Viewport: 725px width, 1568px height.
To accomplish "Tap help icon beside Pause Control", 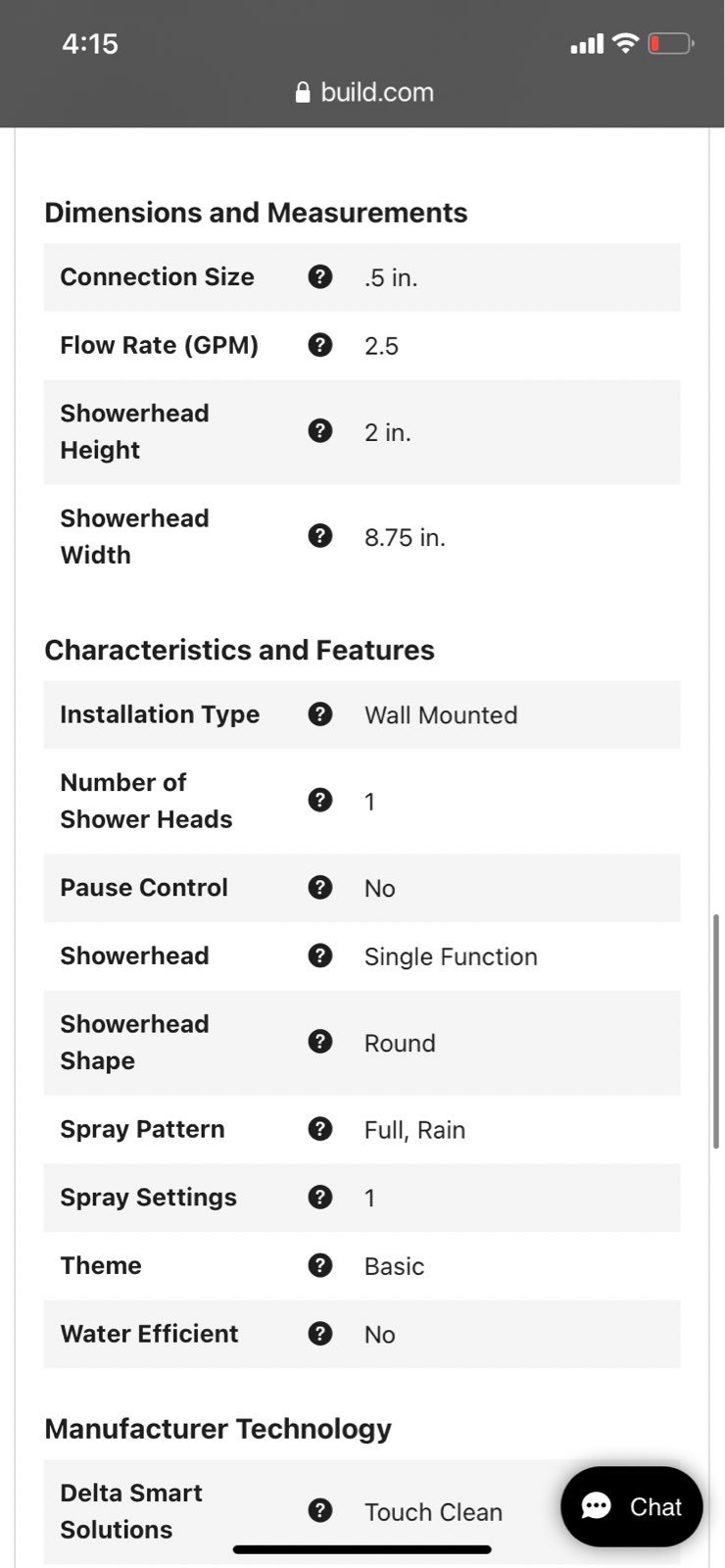I will point(320,888).
